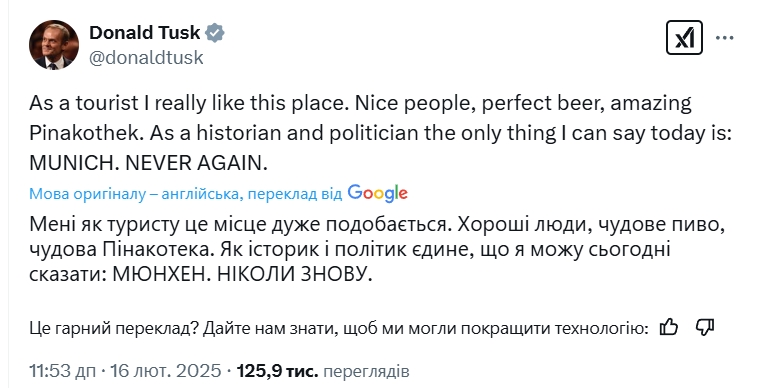Viewport: 757px width, 388px height.
Task: Open Donald Tusk's profile photo
Action: click(x=54, y=45)
